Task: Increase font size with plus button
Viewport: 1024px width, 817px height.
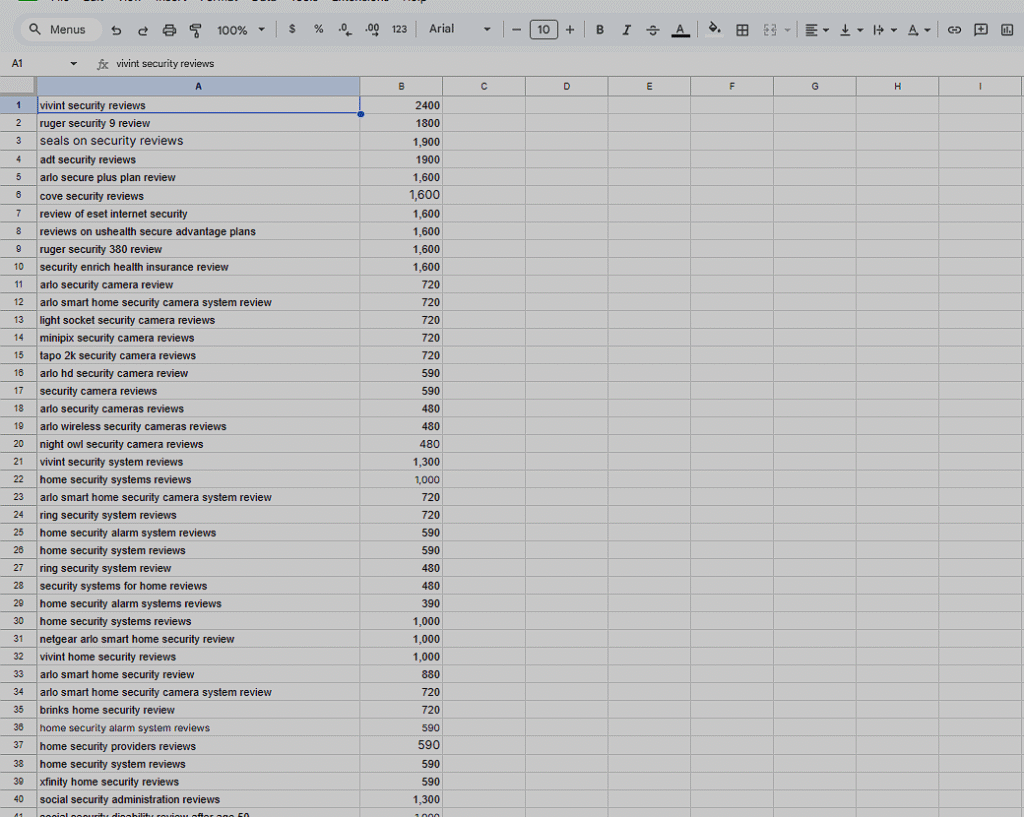Action: click(x=570, y=30)
